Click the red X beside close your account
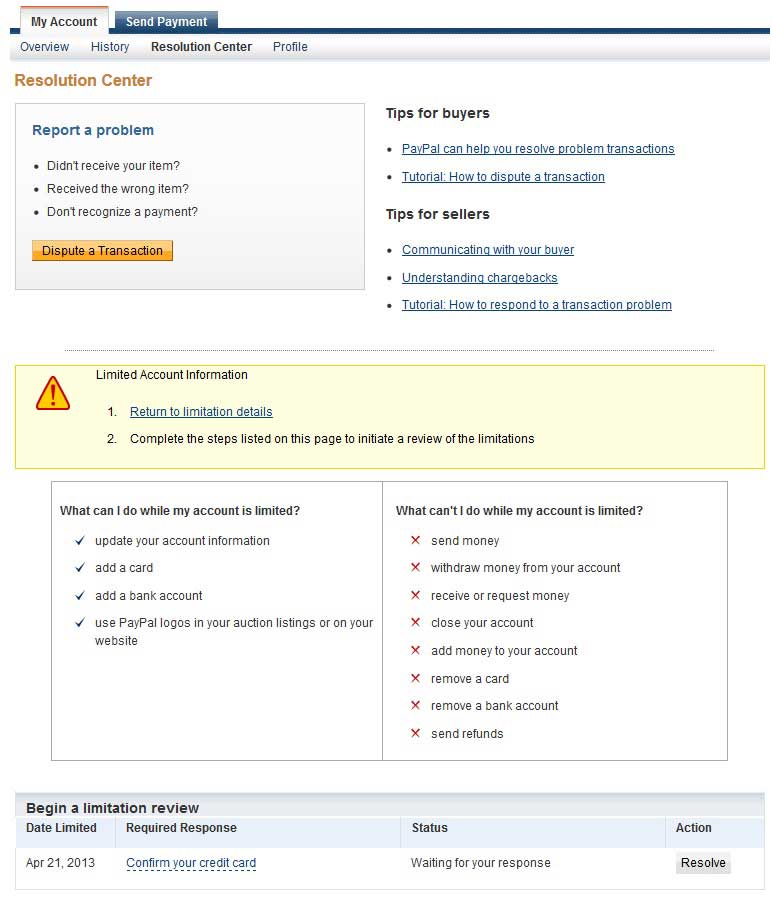The image size is (772, 900). point(415,622)
